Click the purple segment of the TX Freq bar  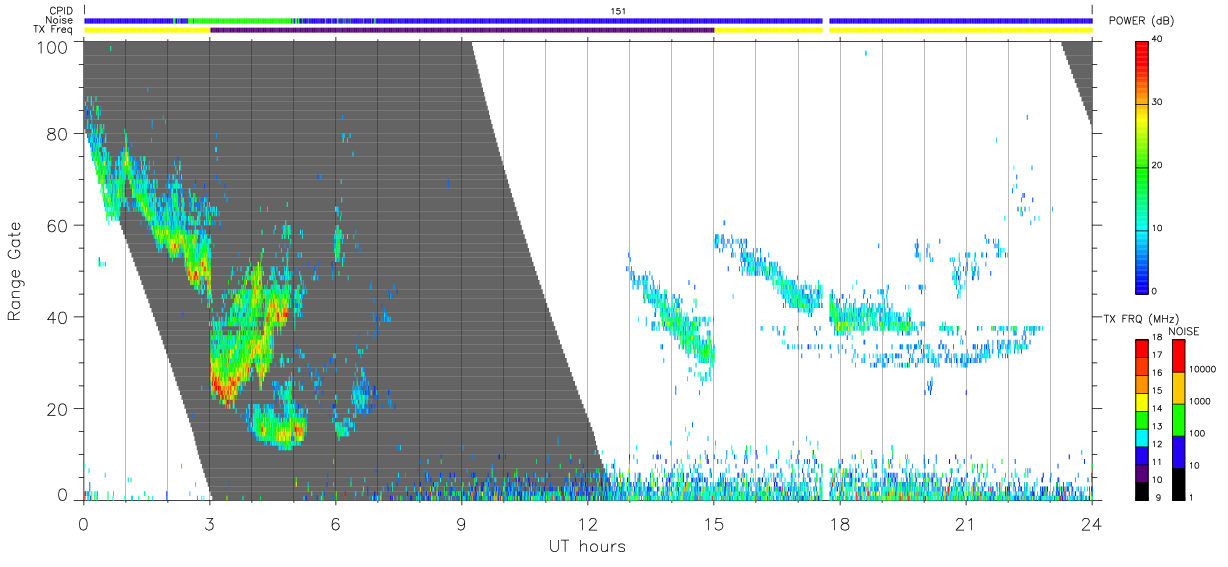(x=462, y=30)
